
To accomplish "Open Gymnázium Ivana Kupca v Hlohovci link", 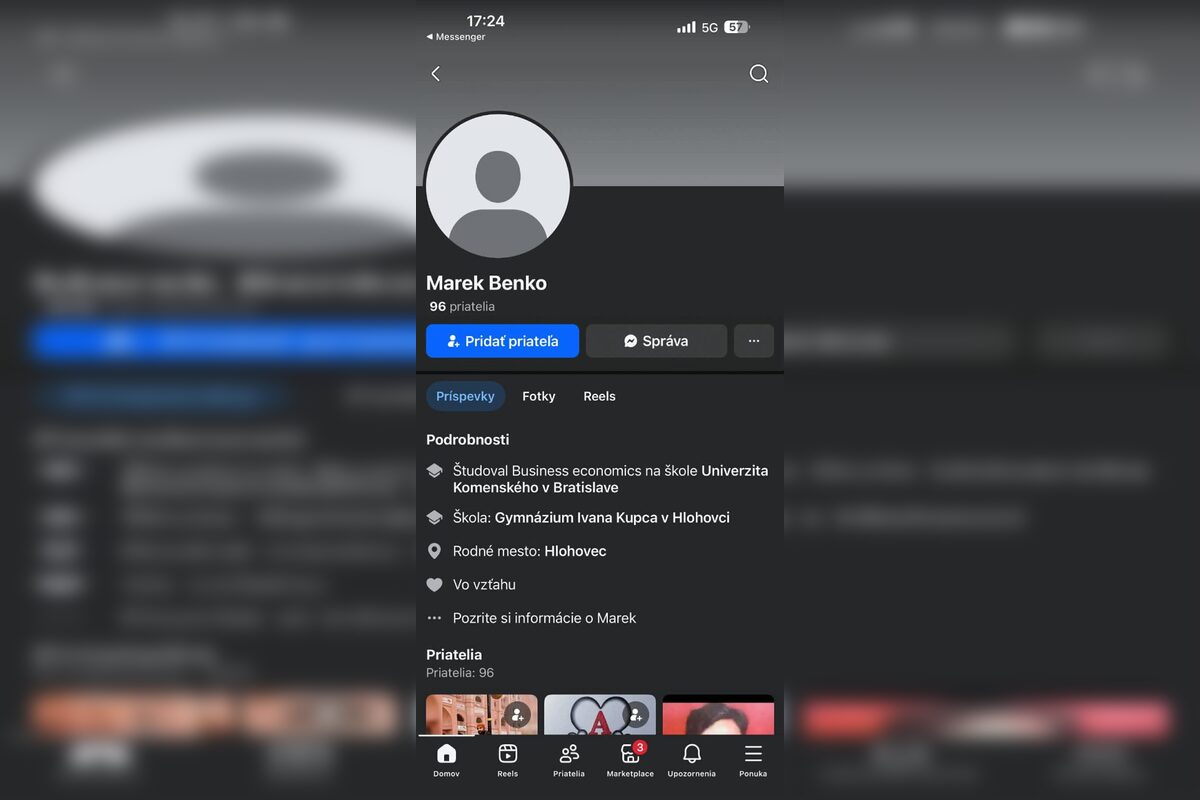I will pyautogui.click(x=612, y=518).
